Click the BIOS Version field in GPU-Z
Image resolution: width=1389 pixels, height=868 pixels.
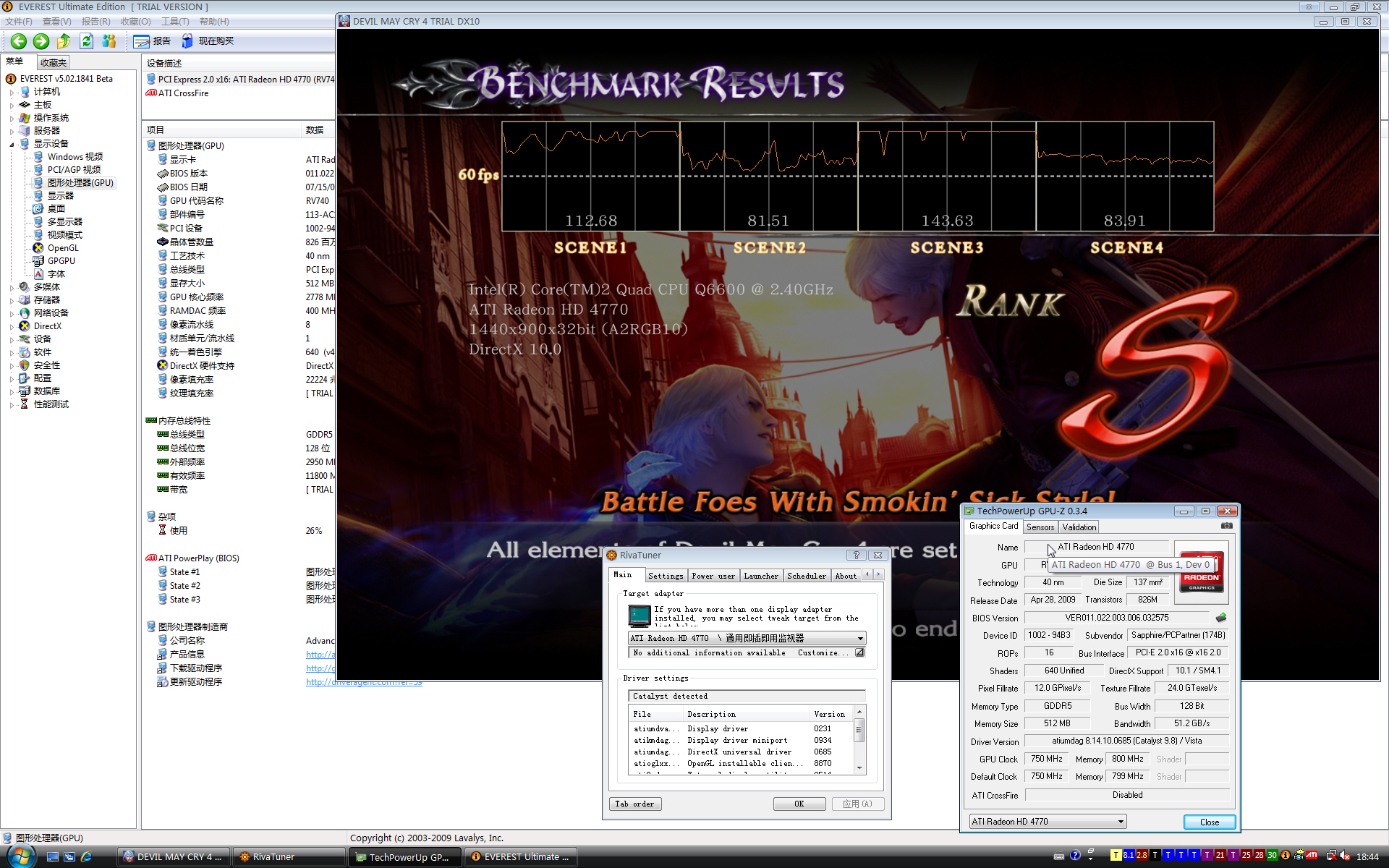(1117, 618)
